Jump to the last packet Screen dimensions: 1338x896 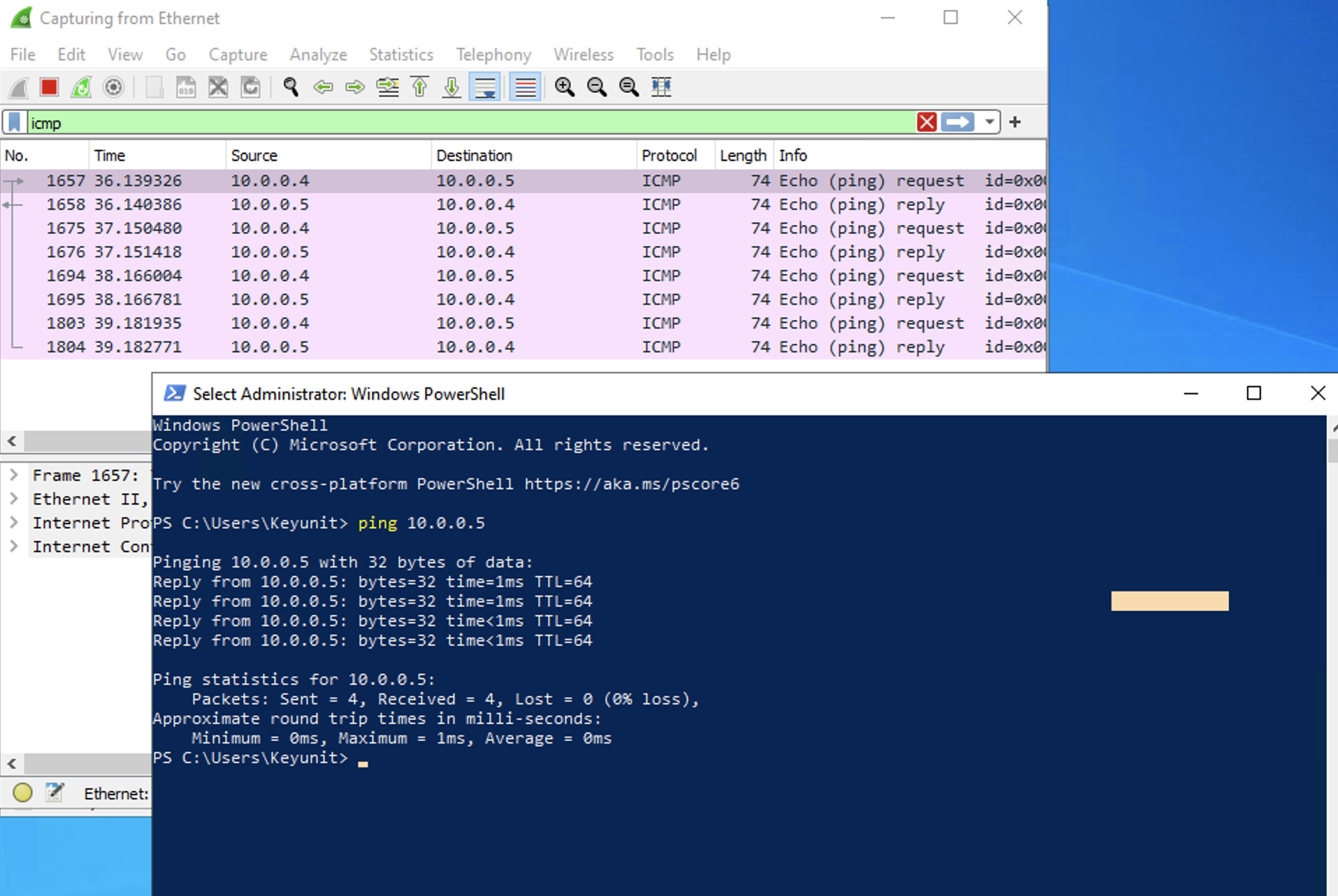click(451, 87)
